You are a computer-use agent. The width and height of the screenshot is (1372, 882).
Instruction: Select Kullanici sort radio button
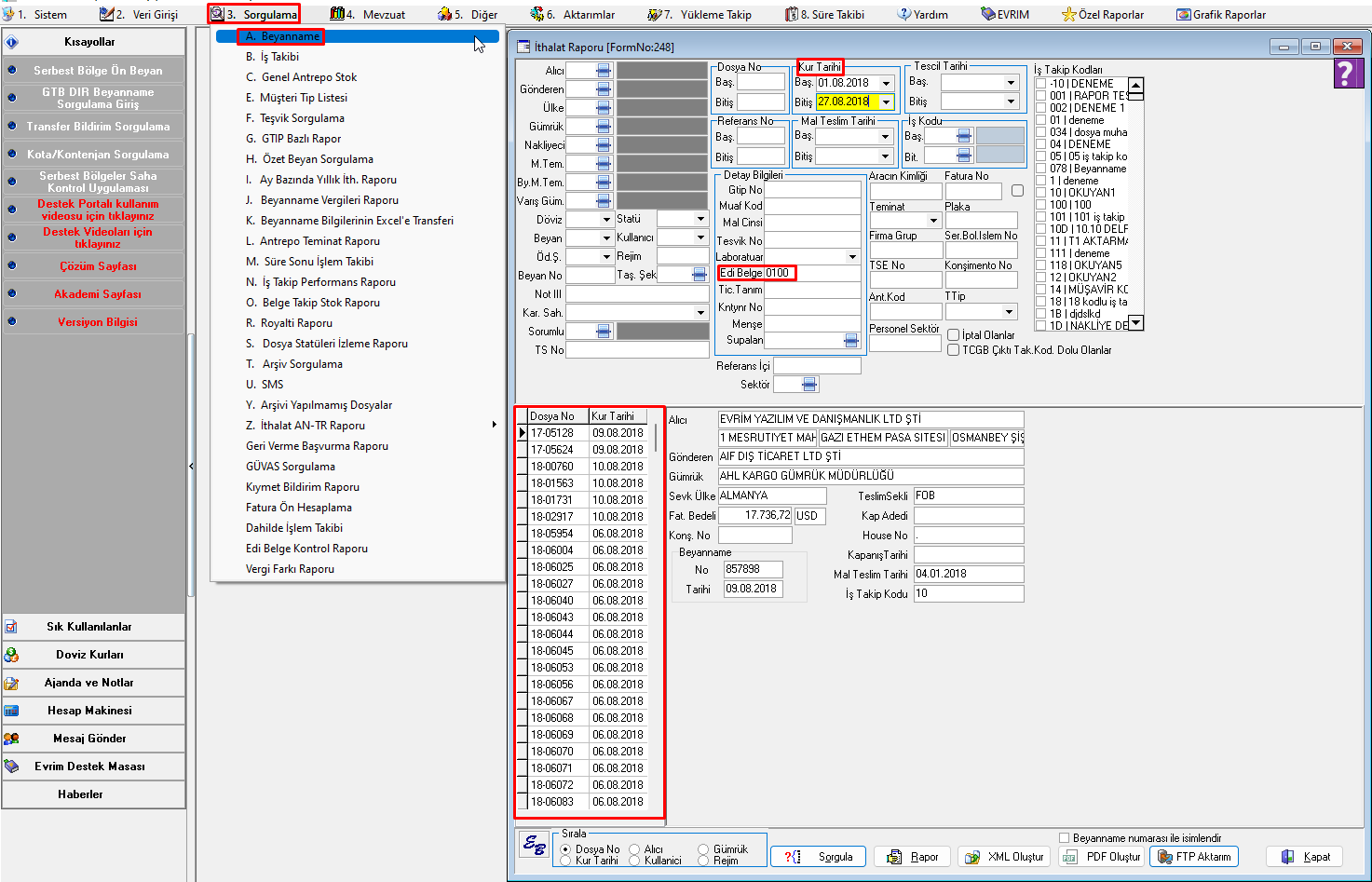(634, 861)
